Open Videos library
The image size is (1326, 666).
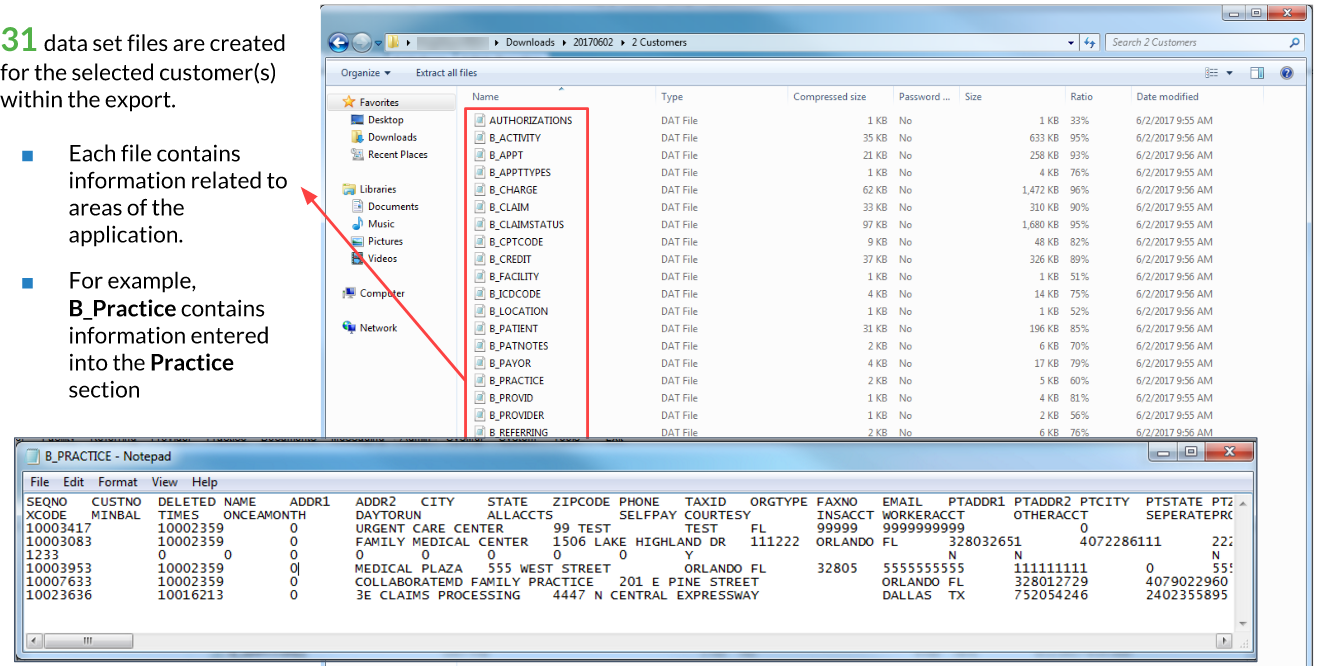[x=382, y=259]
